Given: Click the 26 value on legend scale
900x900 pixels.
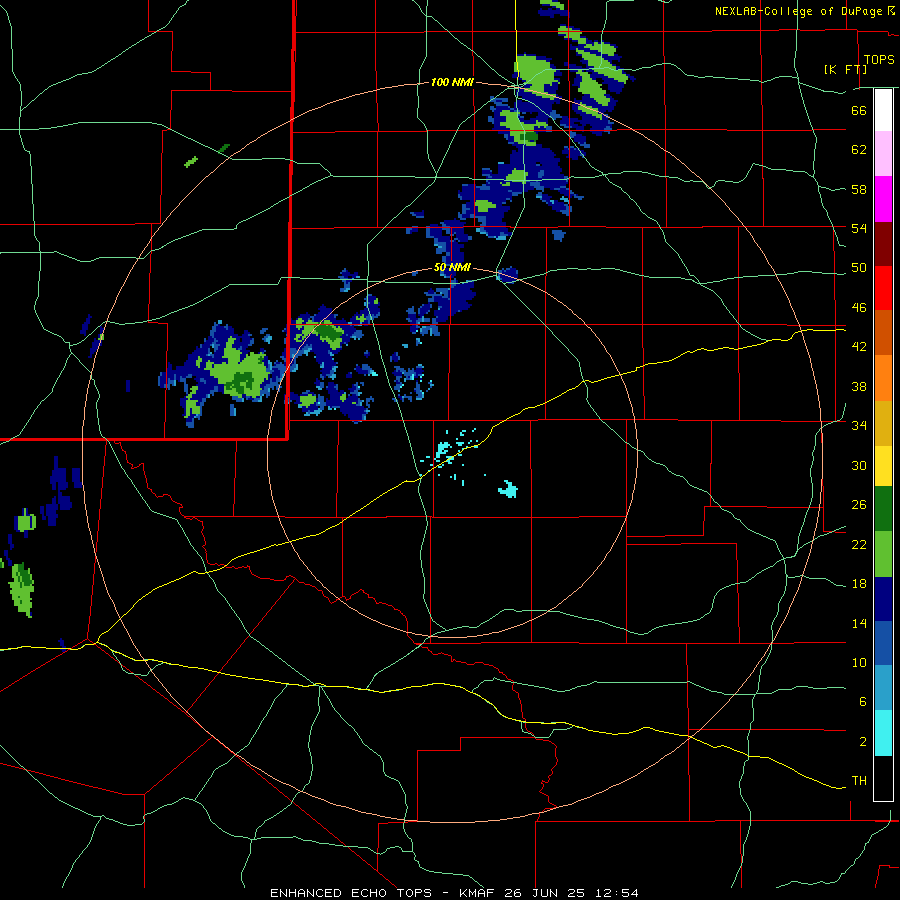Looking at the screenshot, I should 859,505.
